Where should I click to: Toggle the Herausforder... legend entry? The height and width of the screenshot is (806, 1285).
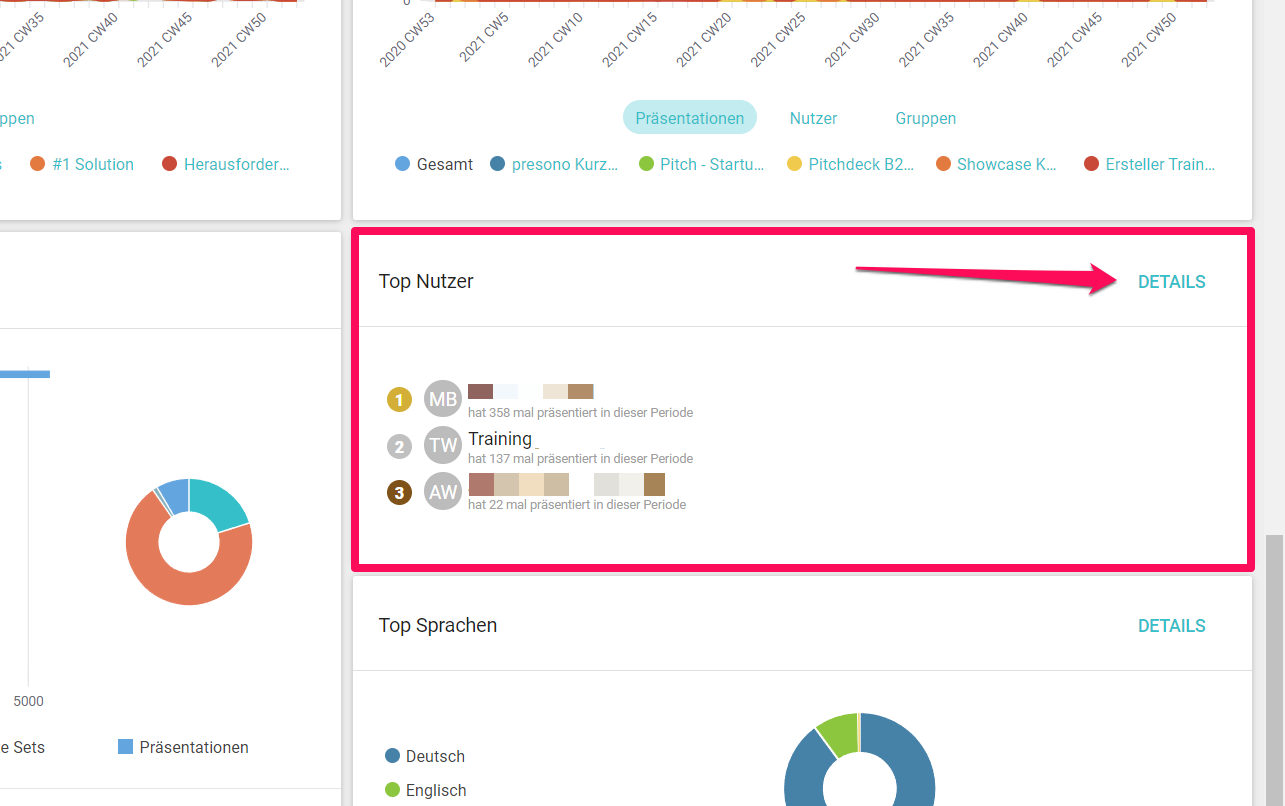226,164
